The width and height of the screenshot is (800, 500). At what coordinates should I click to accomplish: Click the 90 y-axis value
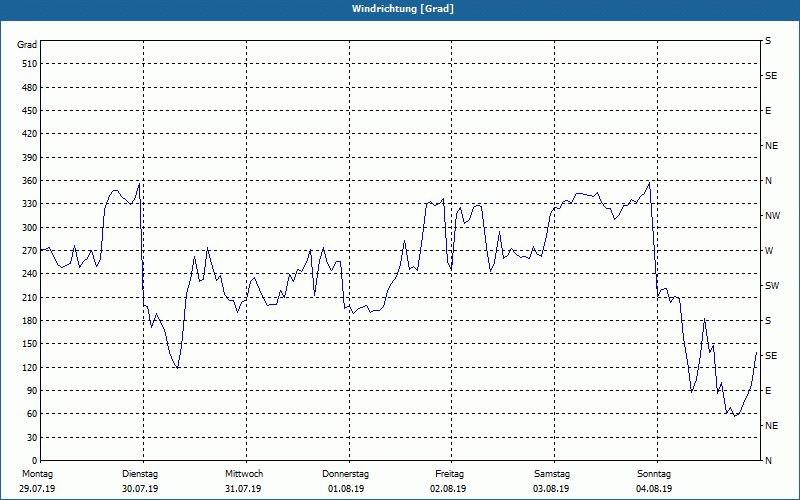(32, 391)
